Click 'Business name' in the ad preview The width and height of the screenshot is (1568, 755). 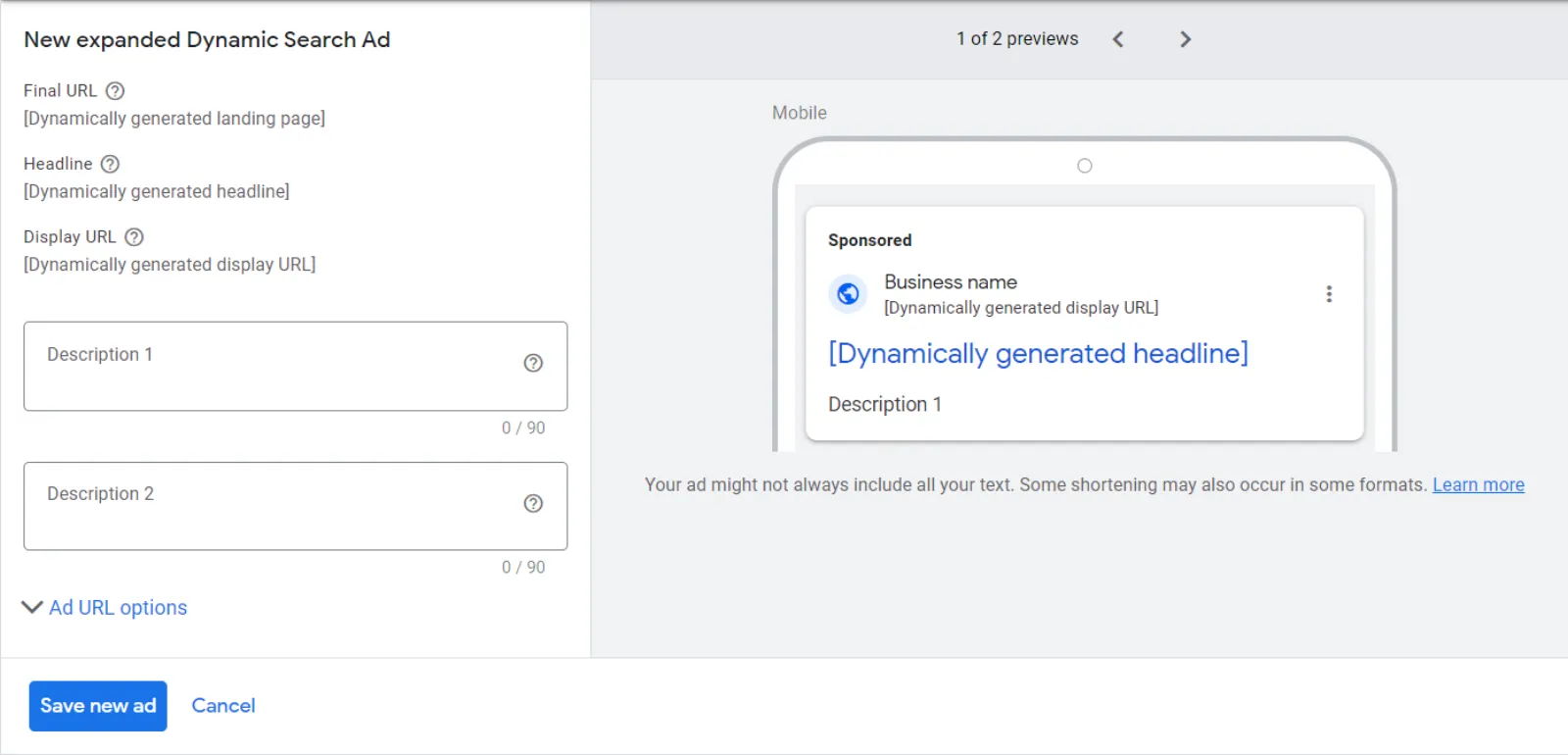pyautogui.click(x=951, y=282)
